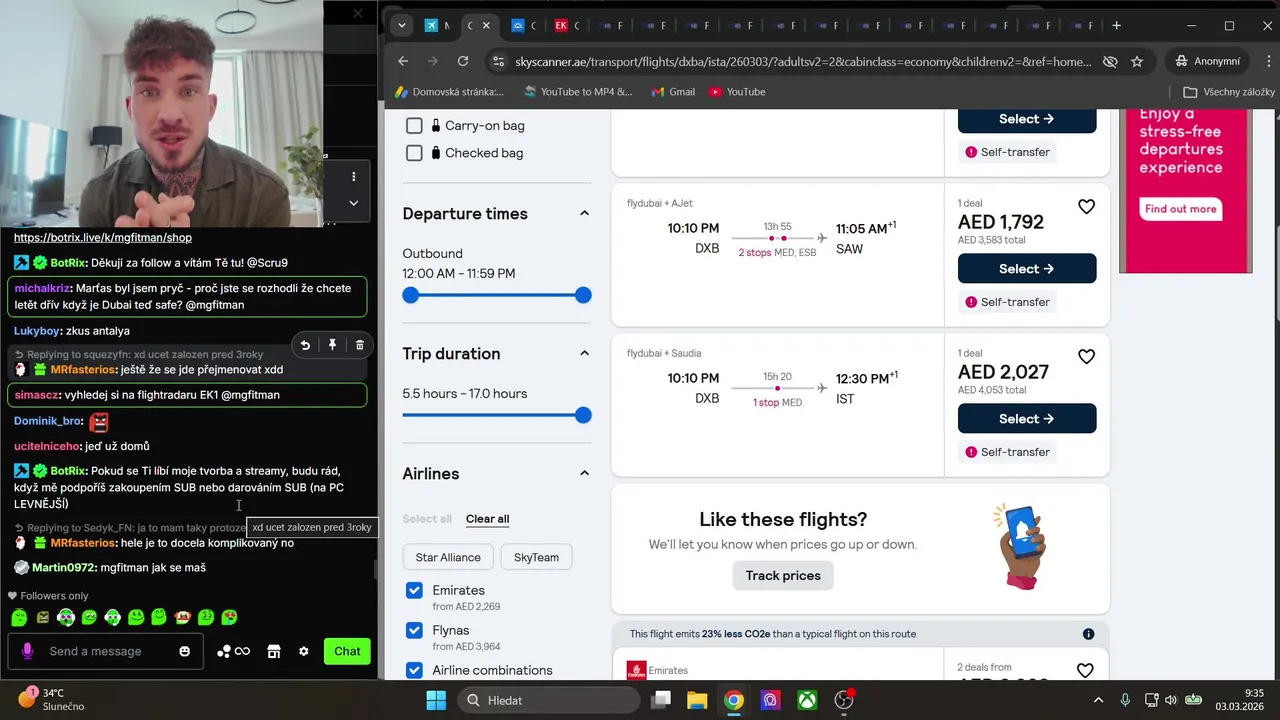Open Task View on taskbar
Screen dimensions: 1280x720
coord(660,700)
